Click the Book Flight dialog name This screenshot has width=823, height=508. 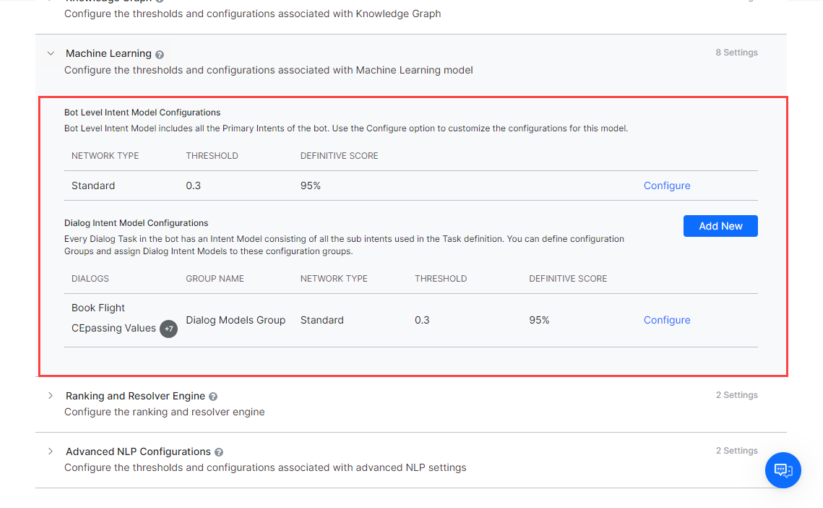(98, 308)
